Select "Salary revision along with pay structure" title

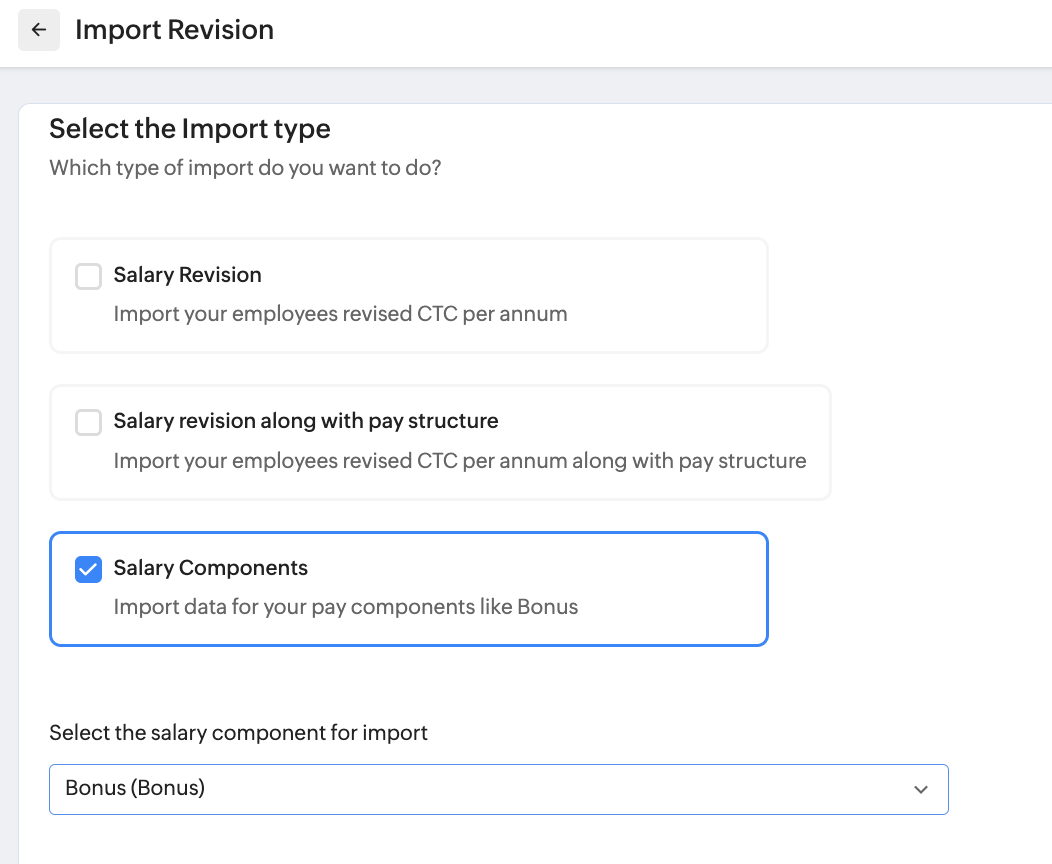(x=306, y=421)
